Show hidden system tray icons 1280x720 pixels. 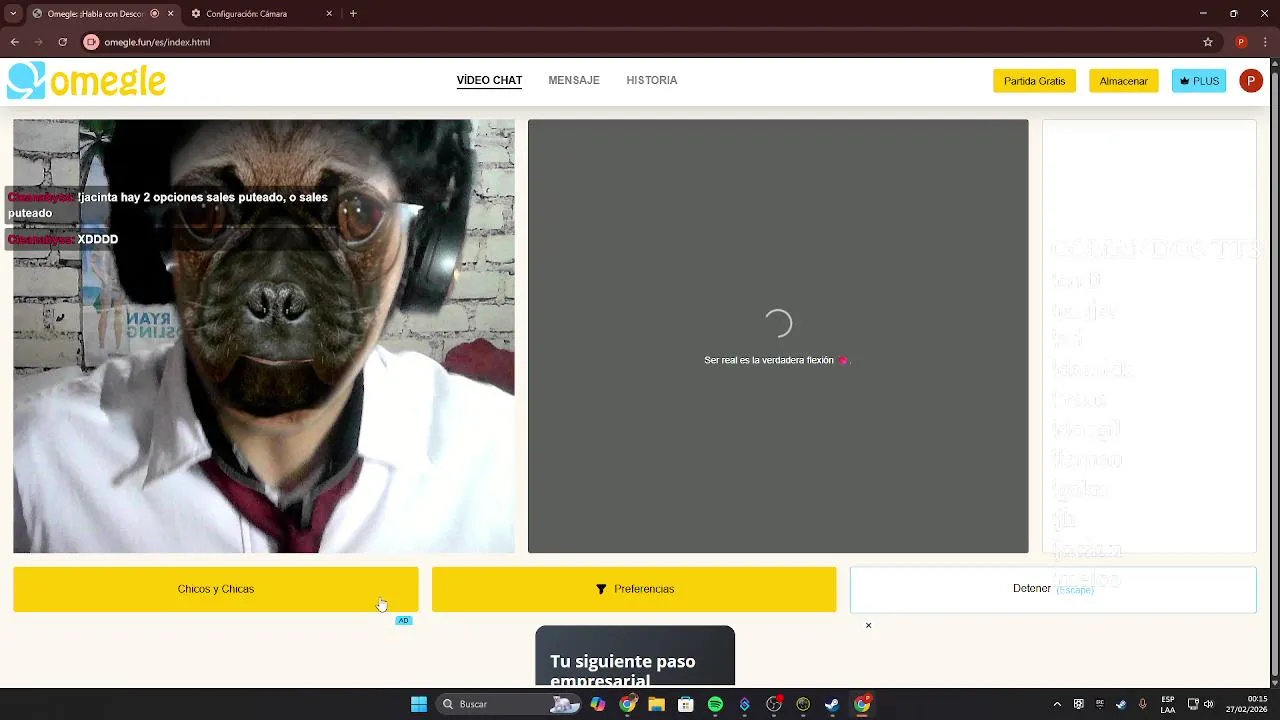(1057, 704)
